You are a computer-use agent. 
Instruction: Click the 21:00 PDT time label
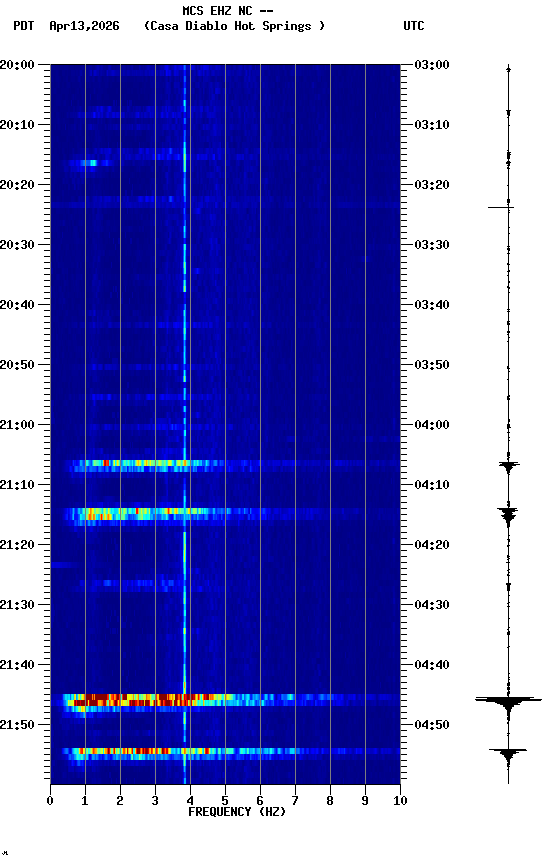(x=17, y=425)
